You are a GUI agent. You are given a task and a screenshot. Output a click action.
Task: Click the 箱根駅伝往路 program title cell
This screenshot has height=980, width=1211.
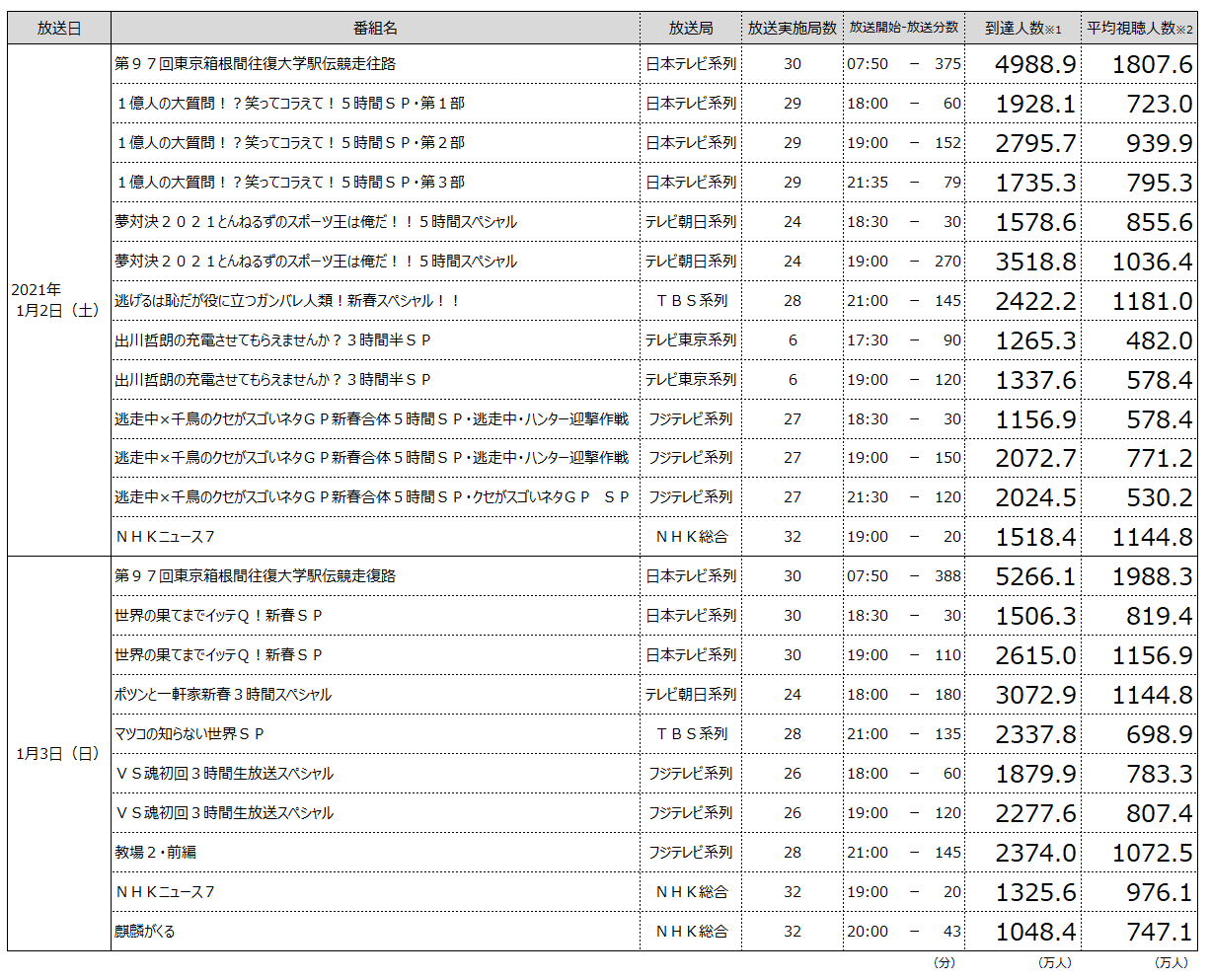coord(375,64)
